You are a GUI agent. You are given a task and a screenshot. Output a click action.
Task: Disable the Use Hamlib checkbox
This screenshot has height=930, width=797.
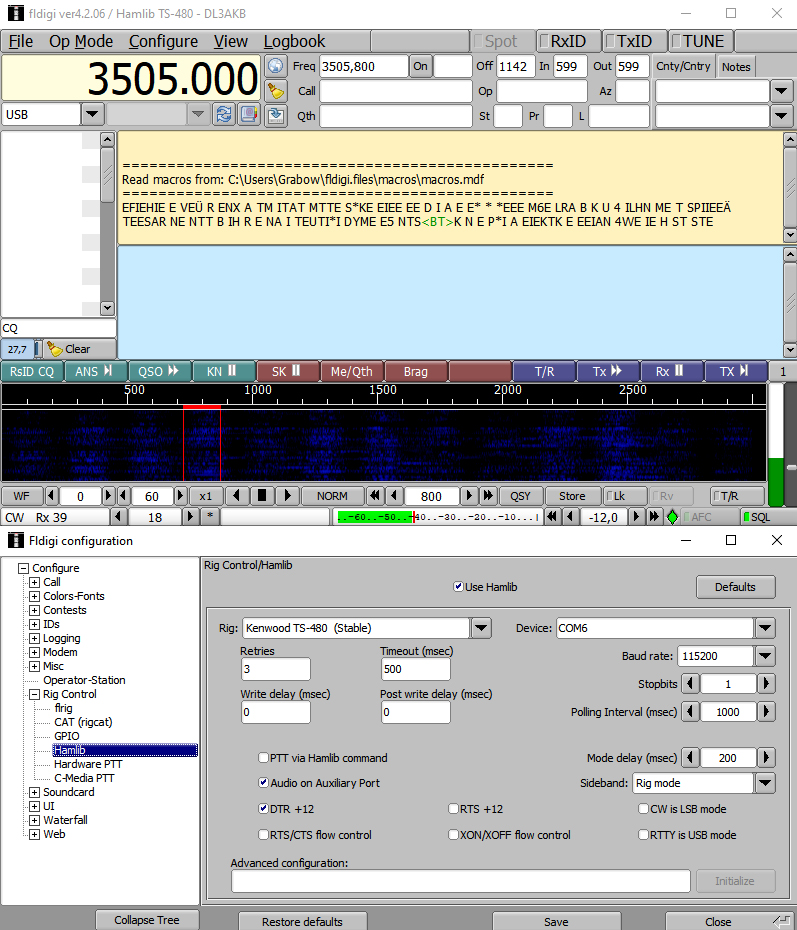coord(459,587)
